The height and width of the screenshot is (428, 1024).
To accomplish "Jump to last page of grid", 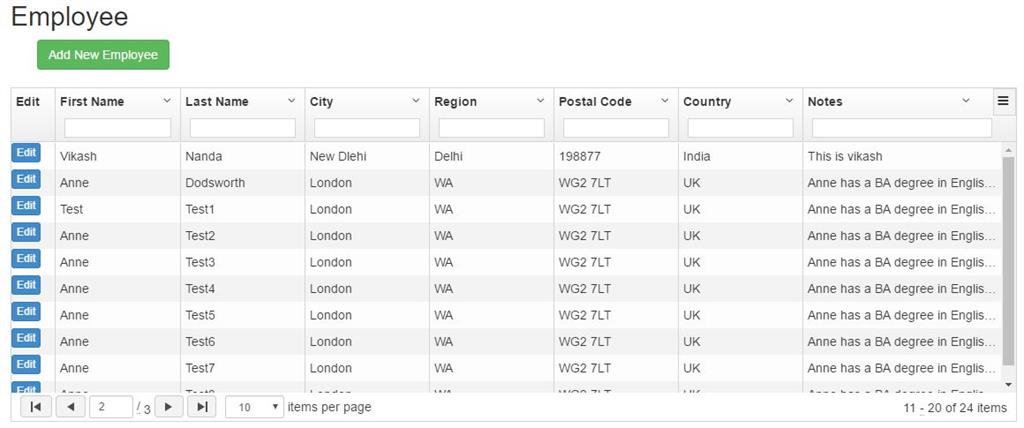I will pyautogui.click(x=202, y=407).
